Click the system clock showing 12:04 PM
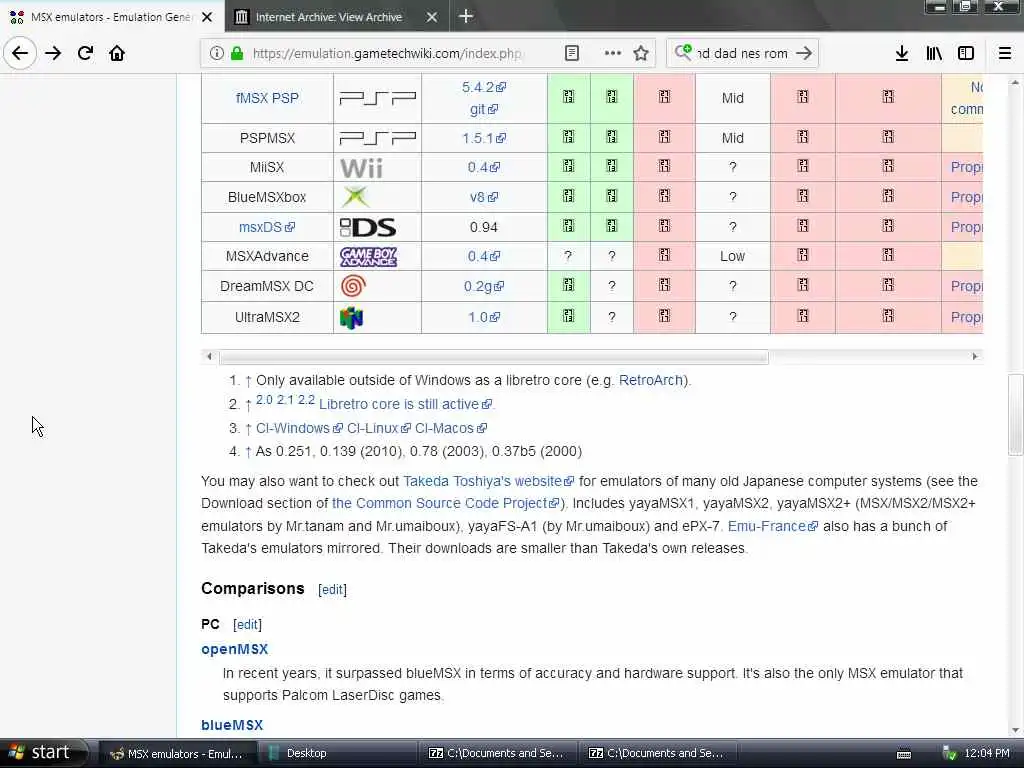 987,753
